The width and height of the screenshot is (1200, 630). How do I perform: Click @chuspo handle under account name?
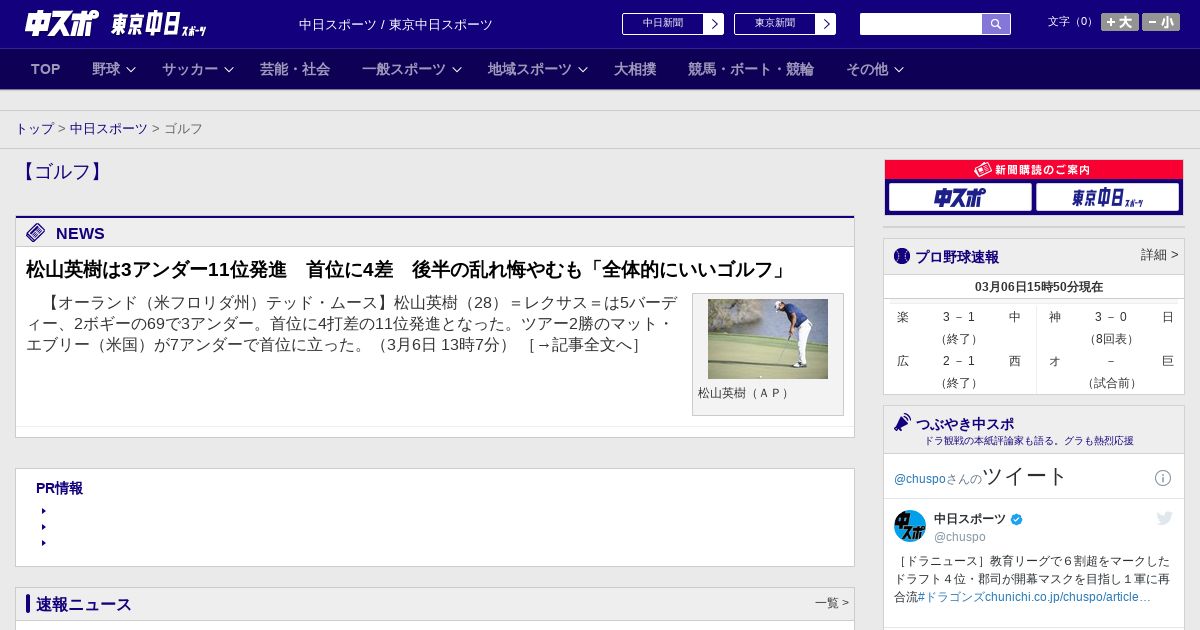pyautogui.click(x=960, y=537)
